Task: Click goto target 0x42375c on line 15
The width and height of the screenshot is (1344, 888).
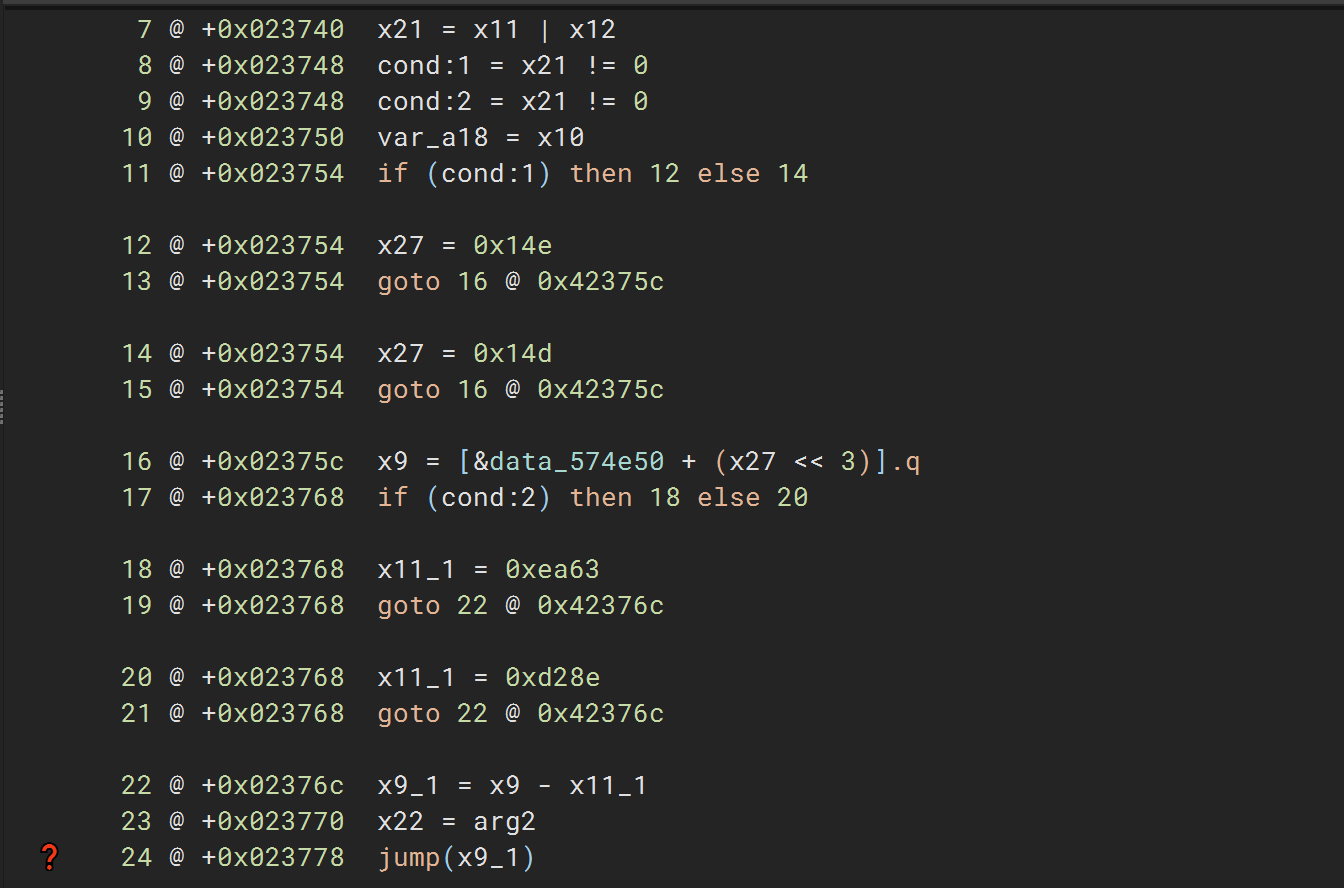Action: (x=600, y=390)
